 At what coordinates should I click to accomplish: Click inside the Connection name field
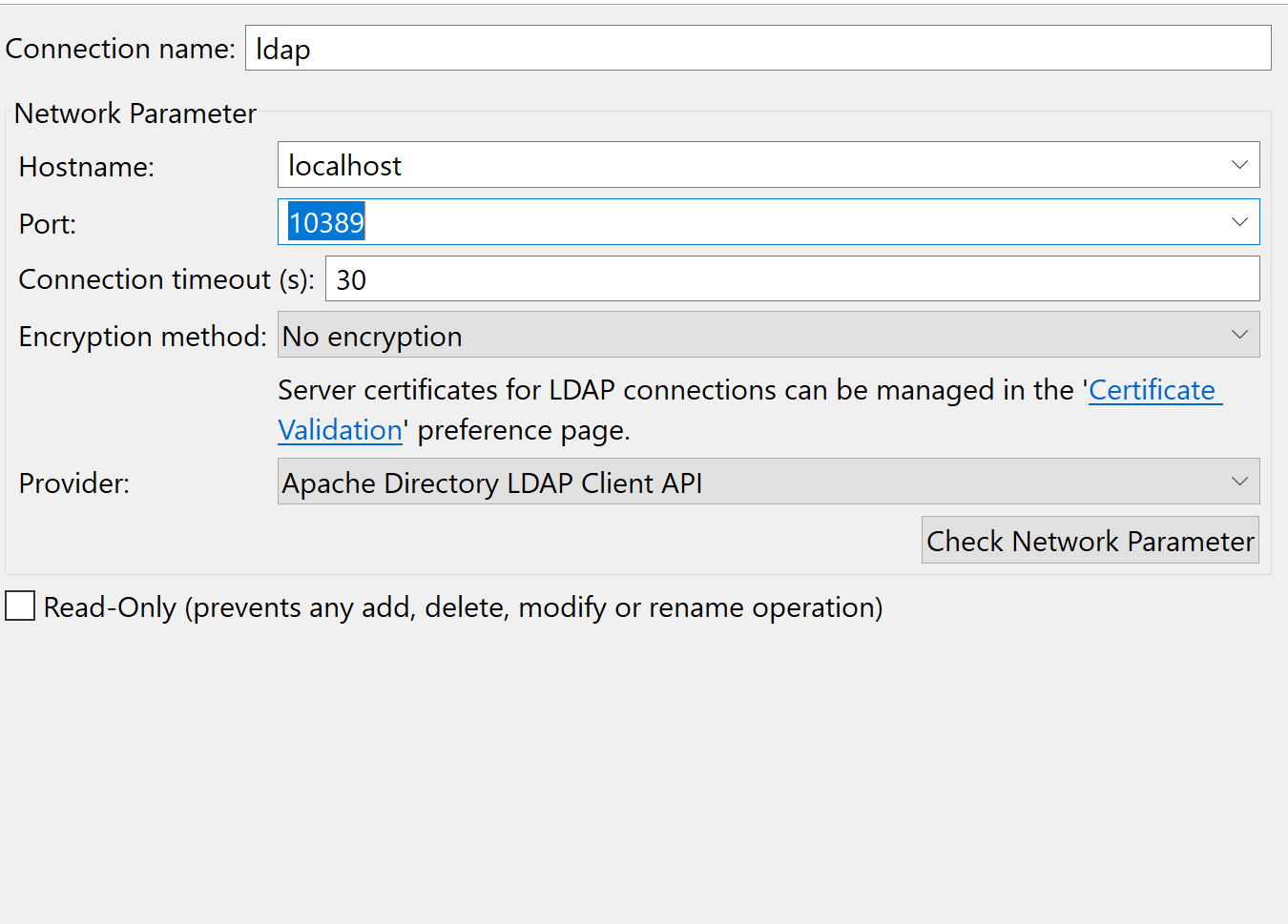[668, 48]
